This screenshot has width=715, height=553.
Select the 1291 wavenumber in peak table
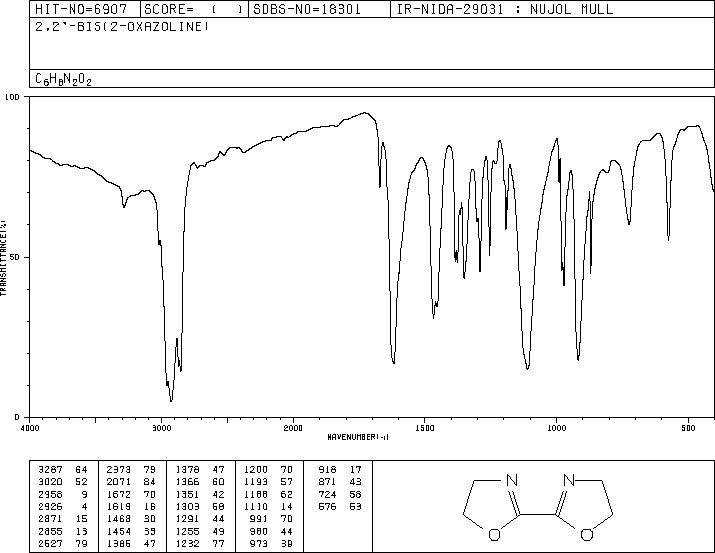(x=187, y=519)
